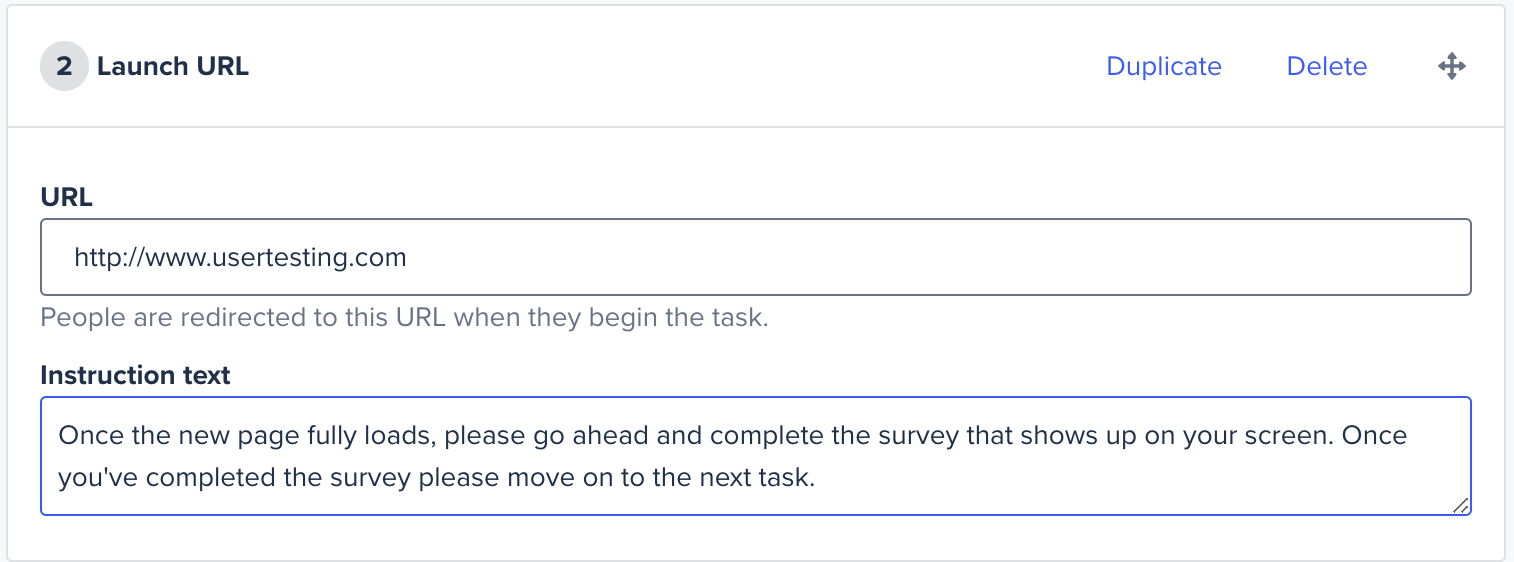This screenshot has width=1514, height=562.
Task: Delete the Launch URL task
Action: click(x=1326, y=67)
